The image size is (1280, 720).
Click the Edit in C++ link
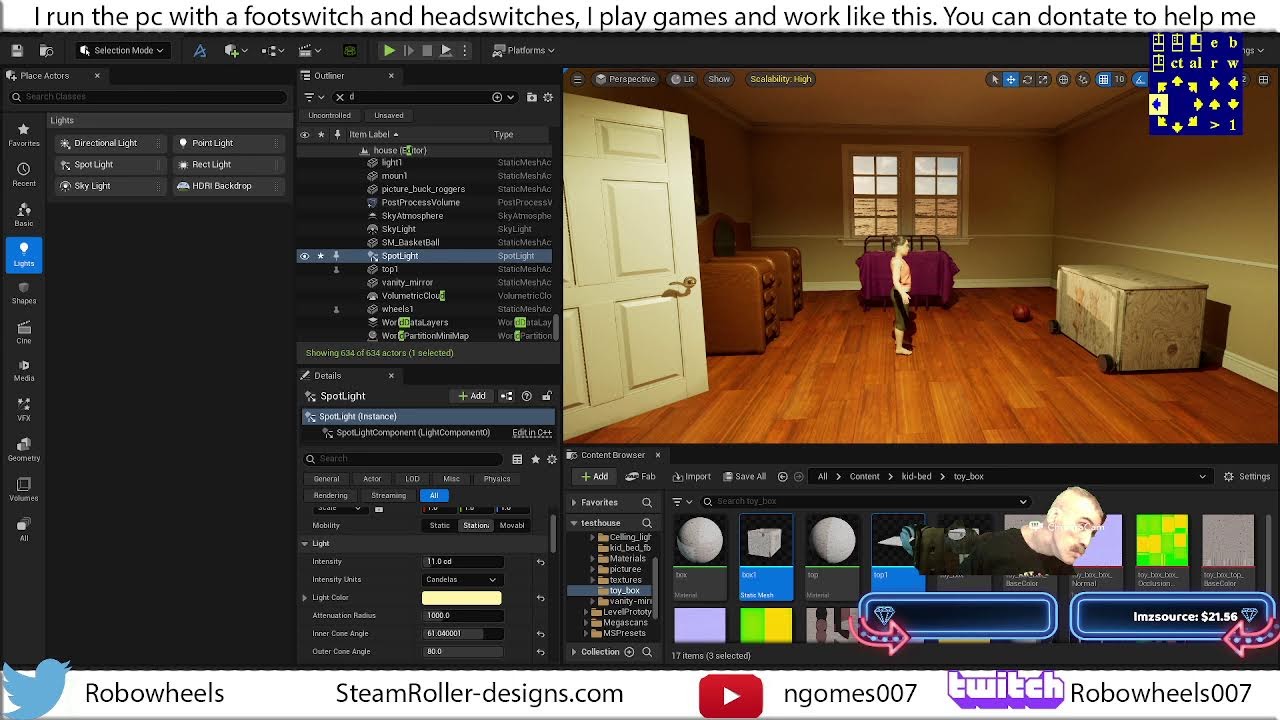pos(532,433)
